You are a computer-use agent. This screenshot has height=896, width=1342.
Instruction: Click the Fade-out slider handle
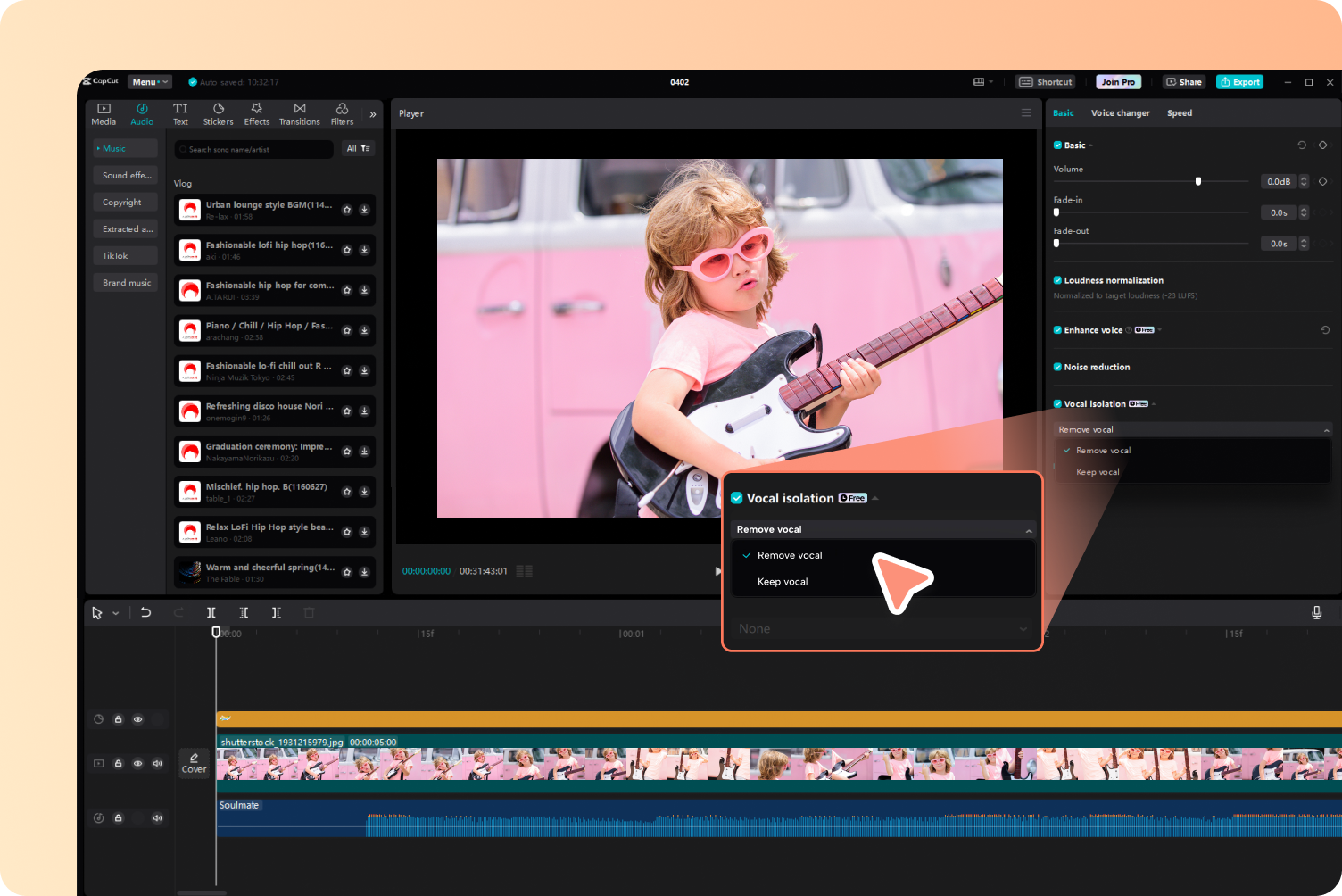1056,243
